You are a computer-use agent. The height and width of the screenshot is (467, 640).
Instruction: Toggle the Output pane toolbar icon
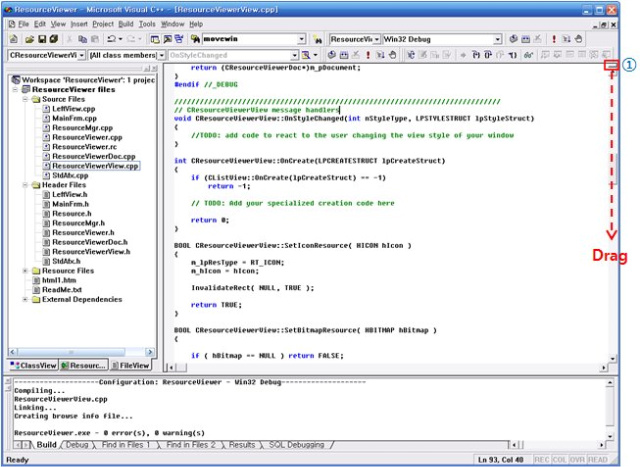(x=167, y=39)
